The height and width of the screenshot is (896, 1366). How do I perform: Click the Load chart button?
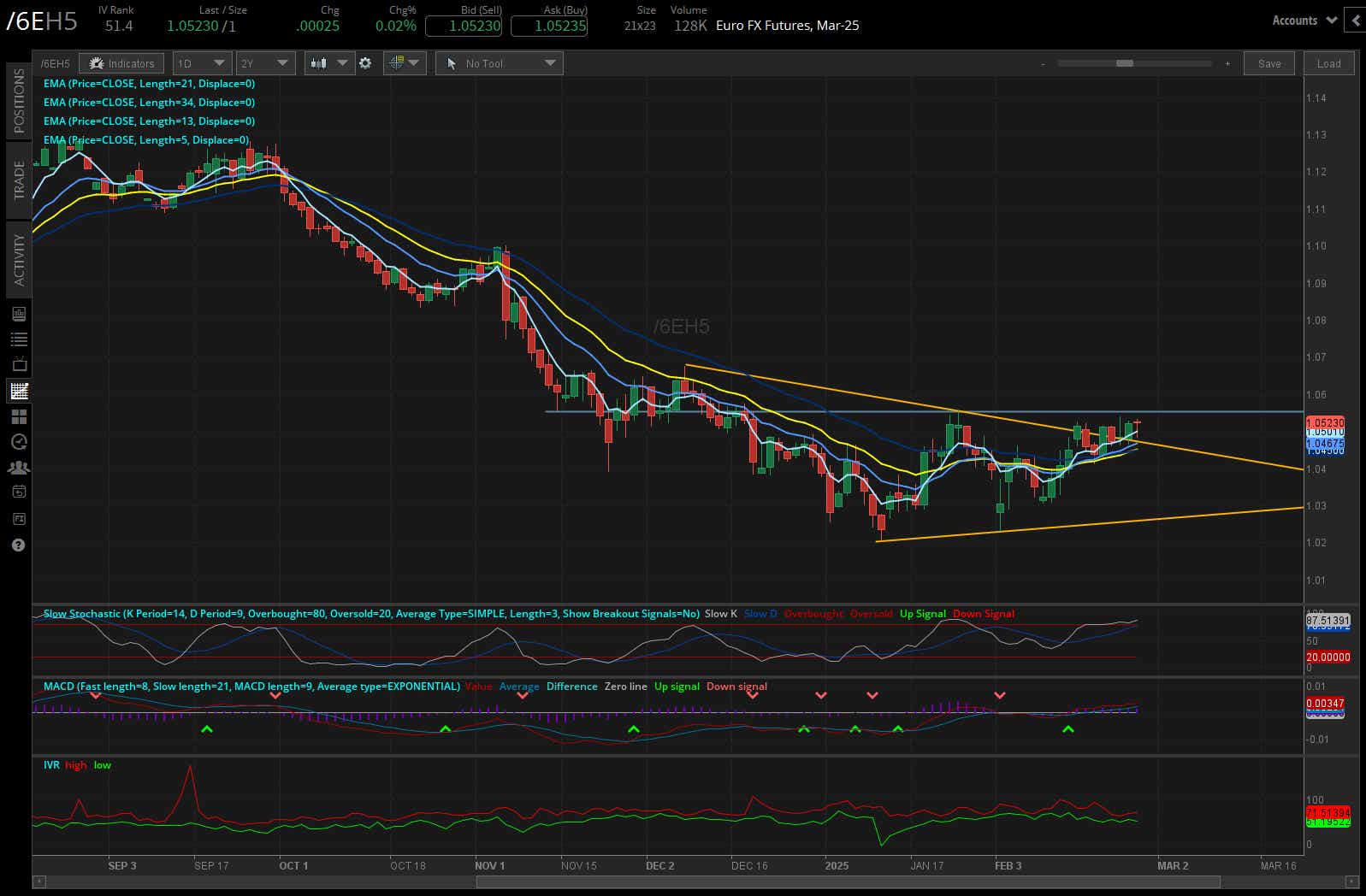tap(1328, 63)
